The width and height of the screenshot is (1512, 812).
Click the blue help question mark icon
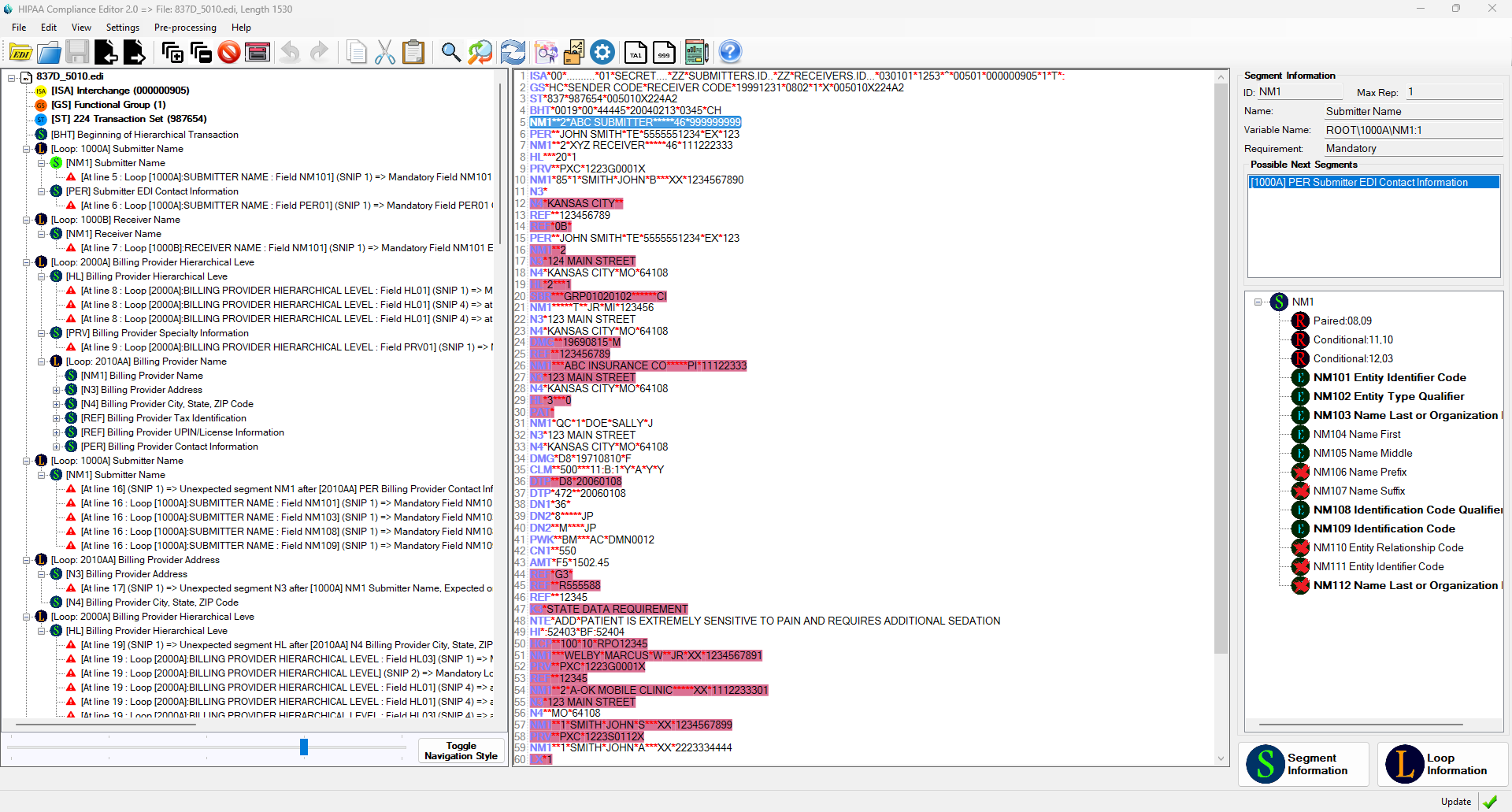pyautogui.click(x=730, y=53)
